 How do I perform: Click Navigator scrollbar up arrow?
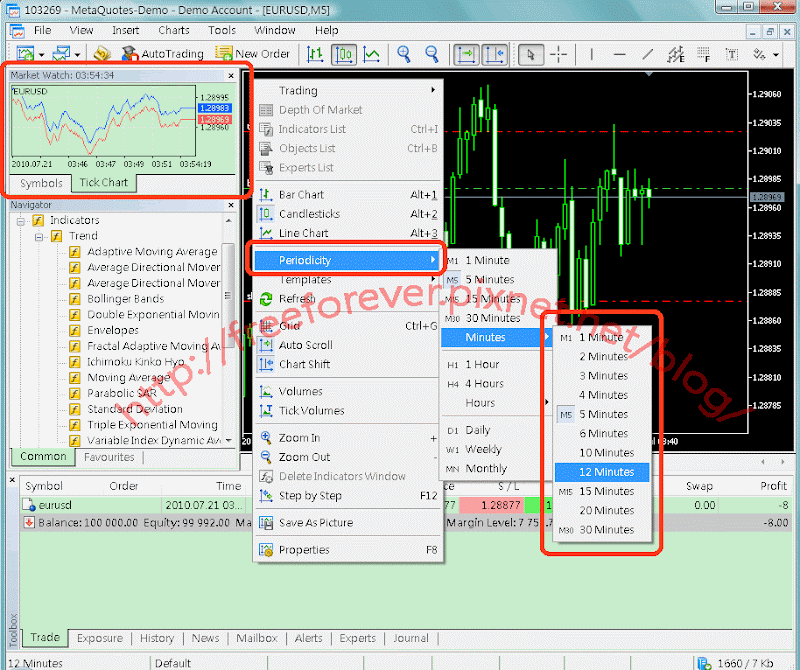point(229,221)
